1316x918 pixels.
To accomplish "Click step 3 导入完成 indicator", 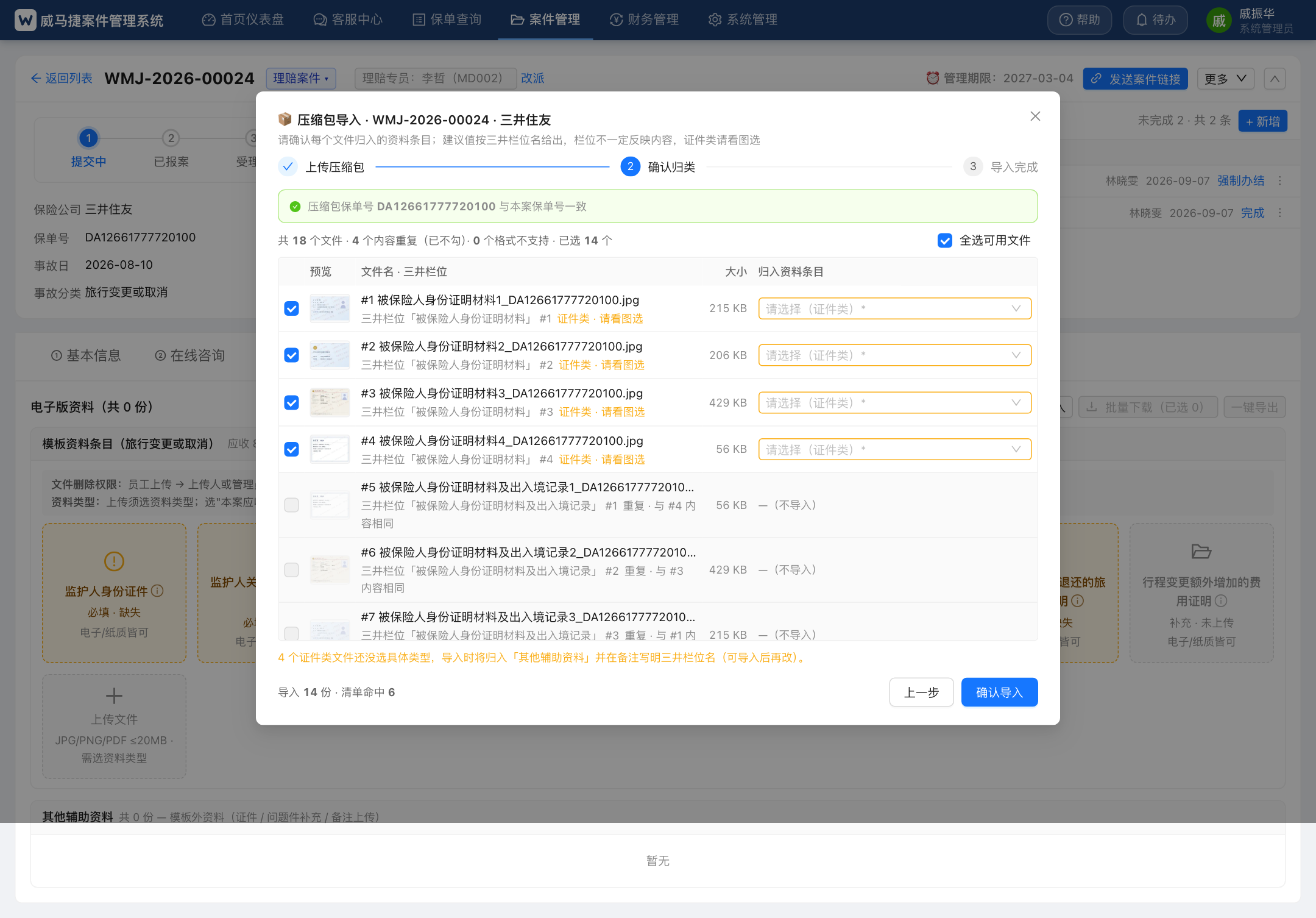I will (x=1000, y=167).
